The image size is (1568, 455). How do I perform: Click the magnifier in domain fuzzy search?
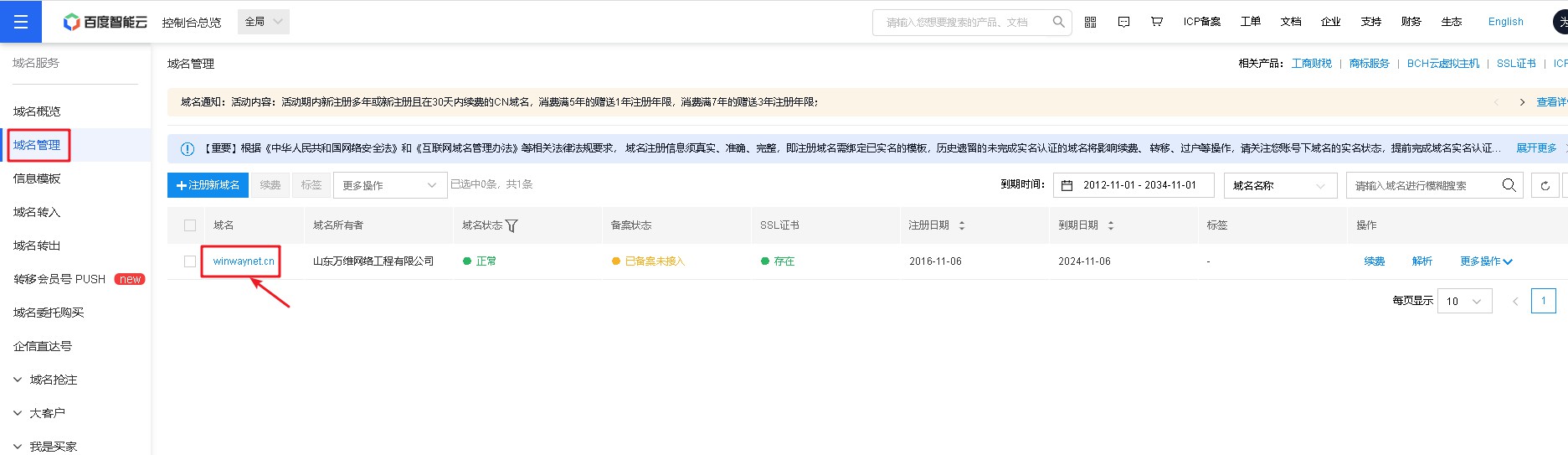point(1509,185)
